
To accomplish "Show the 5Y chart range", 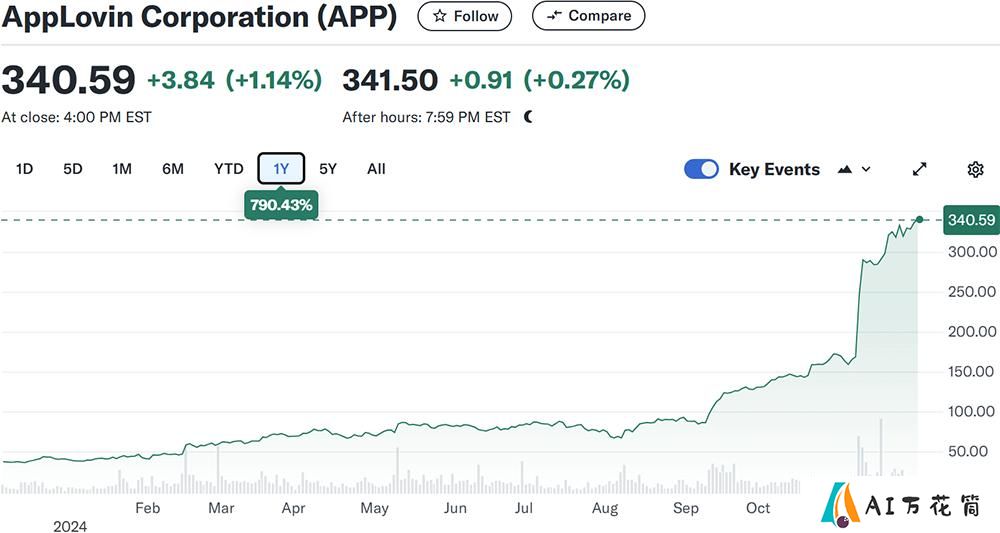I will [x=328, y=169].
